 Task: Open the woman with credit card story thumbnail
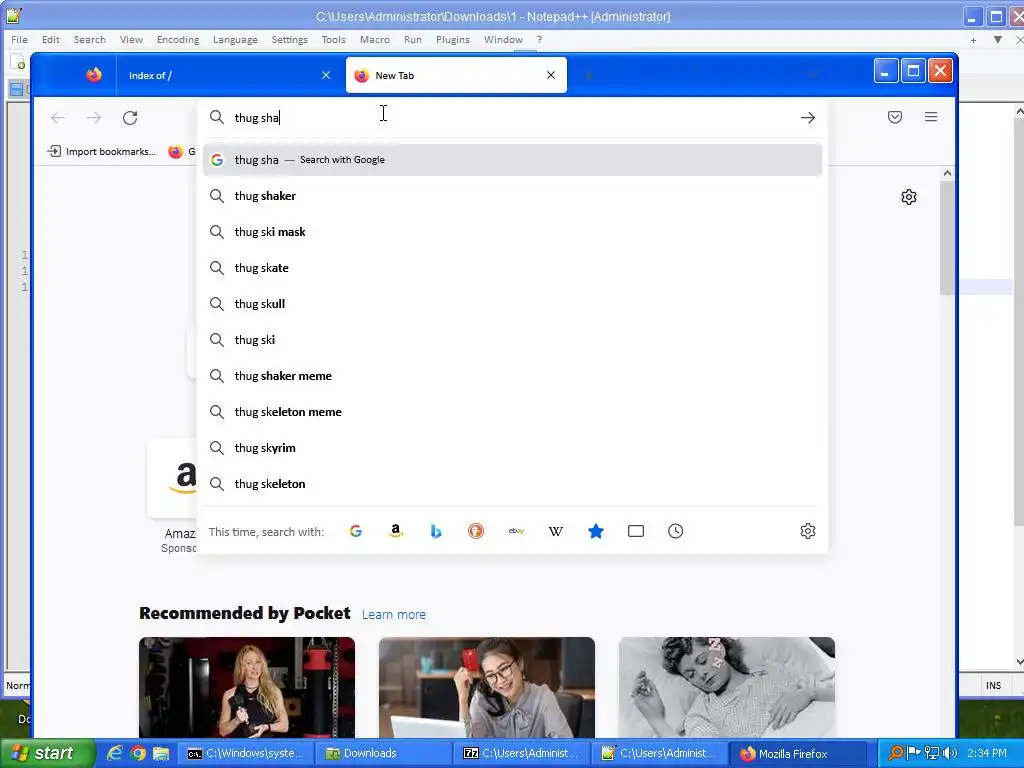tap(487, 688)
